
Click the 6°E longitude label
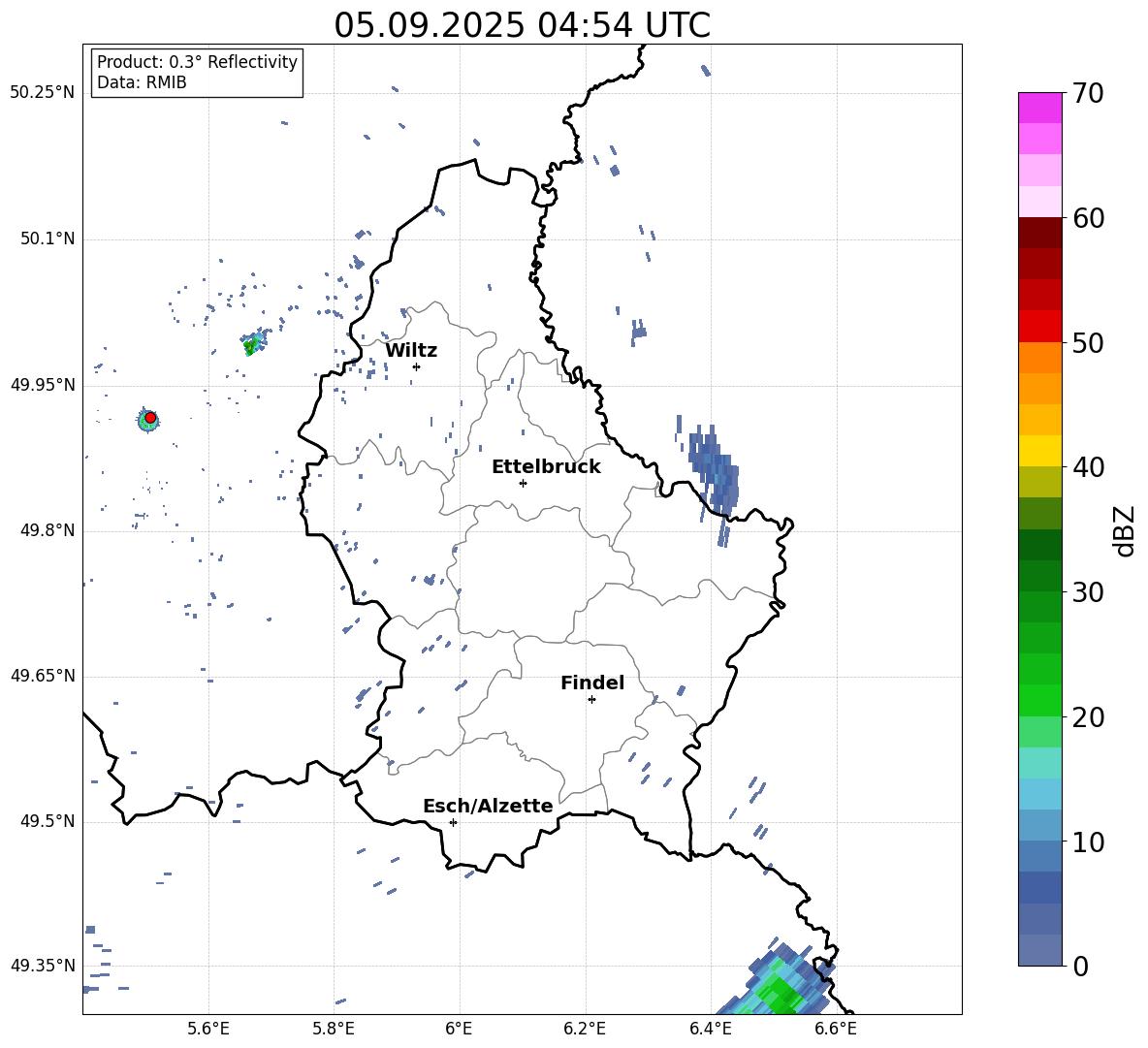coord(459,1029)
